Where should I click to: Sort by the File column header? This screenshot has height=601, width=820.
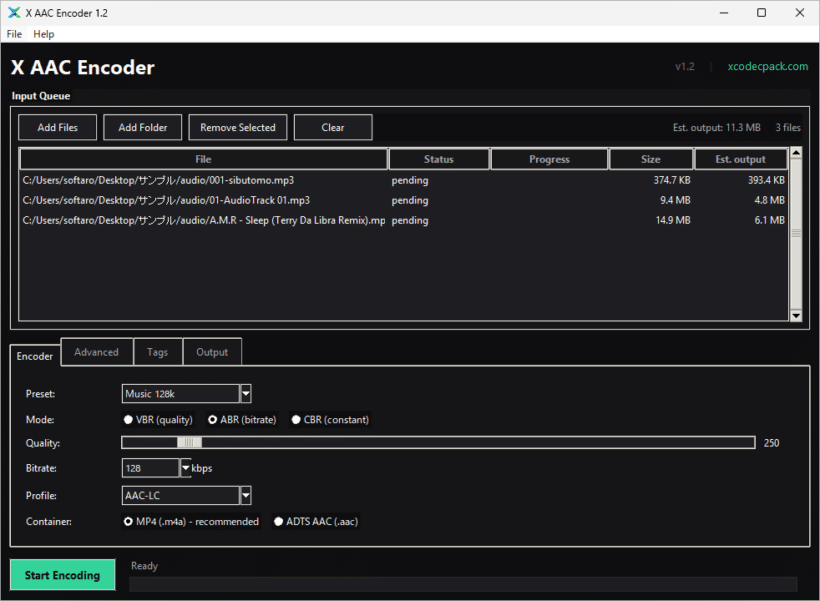(x=203, y=159)
